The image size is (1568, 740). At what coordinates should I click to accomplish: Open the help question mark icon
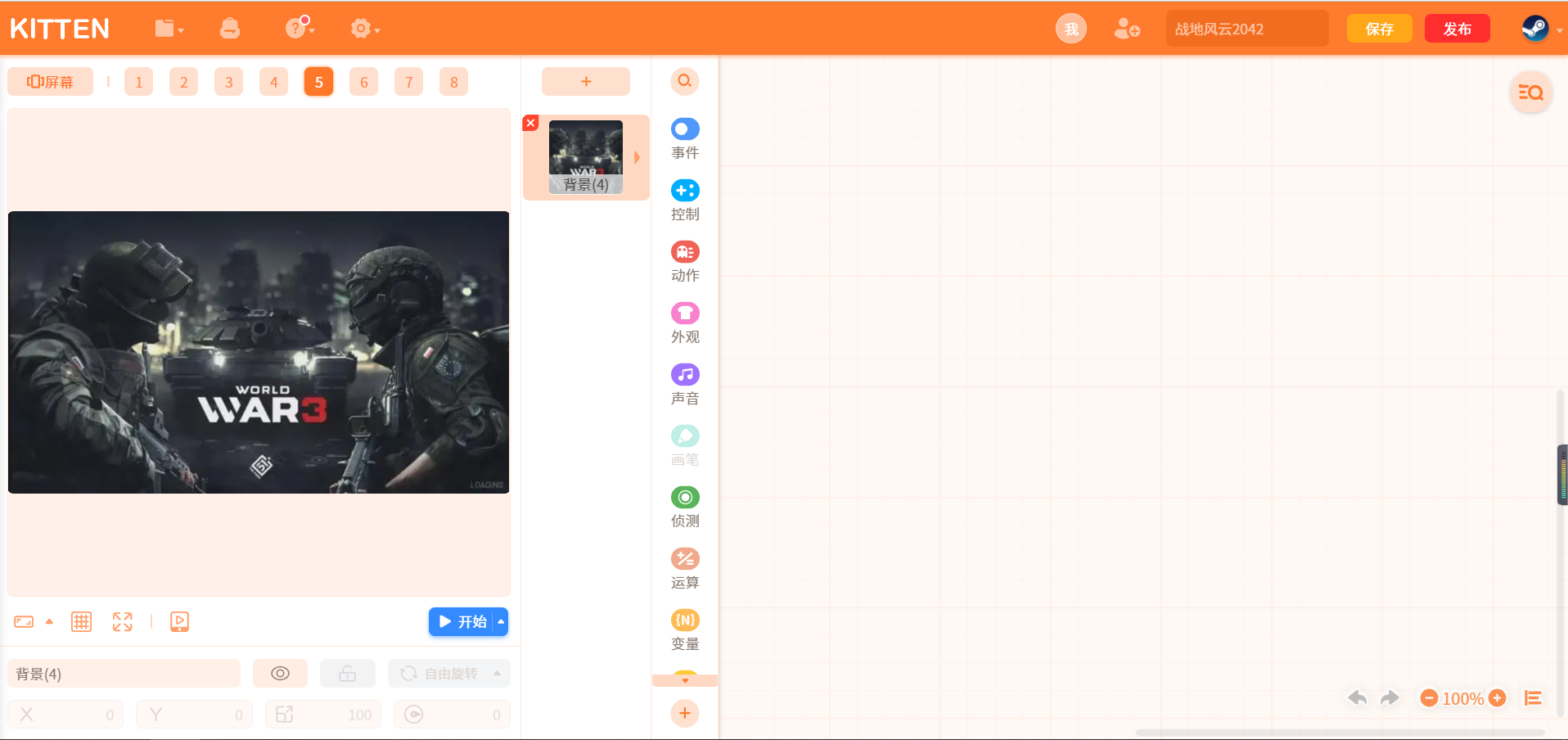[300, 28]
